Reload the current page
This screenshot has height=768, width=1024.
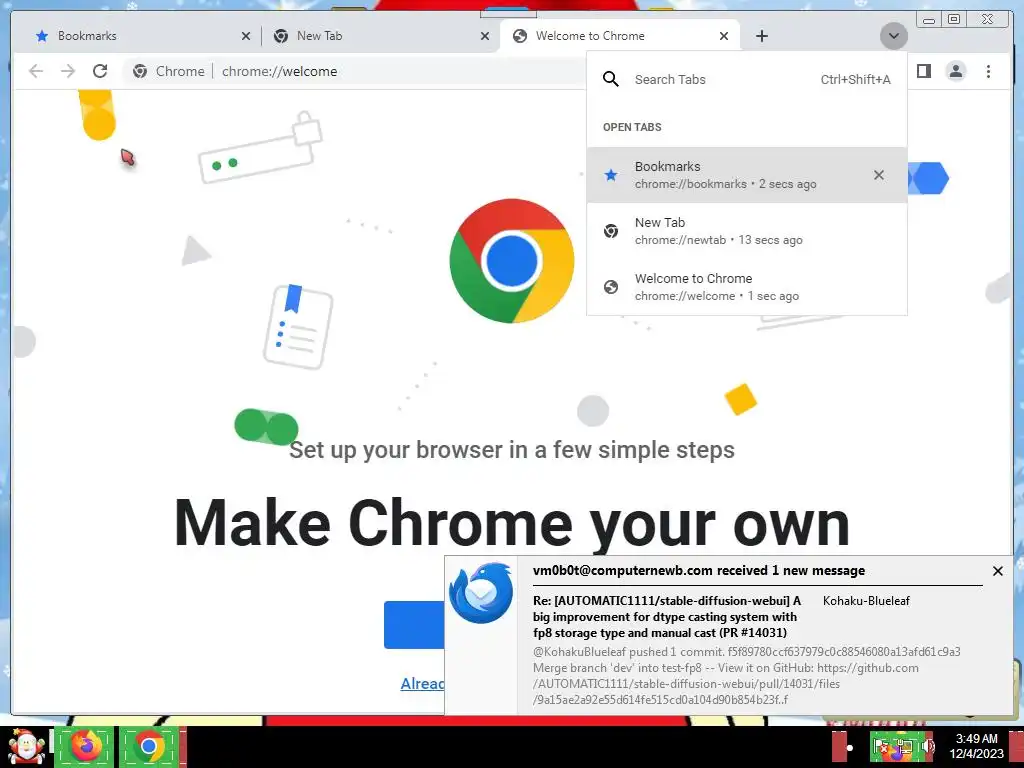[100, 71]
